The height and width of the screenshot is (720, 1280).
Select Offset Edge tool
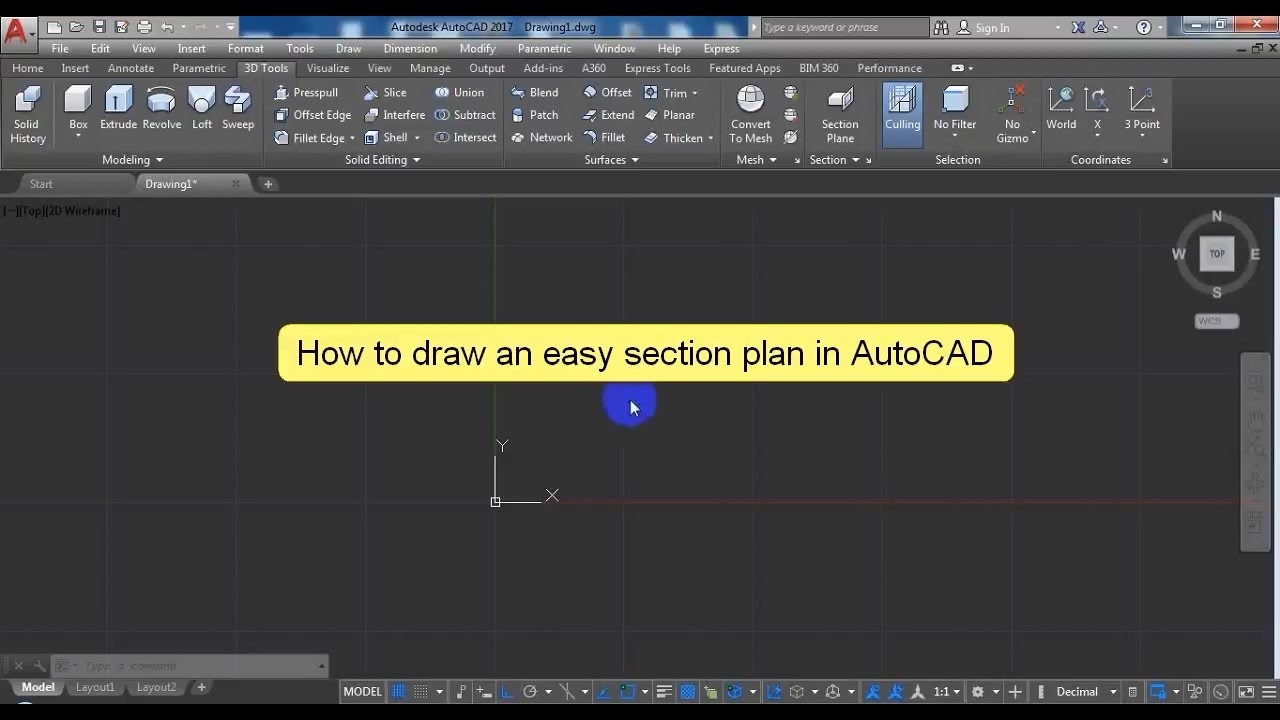point(312,115)
